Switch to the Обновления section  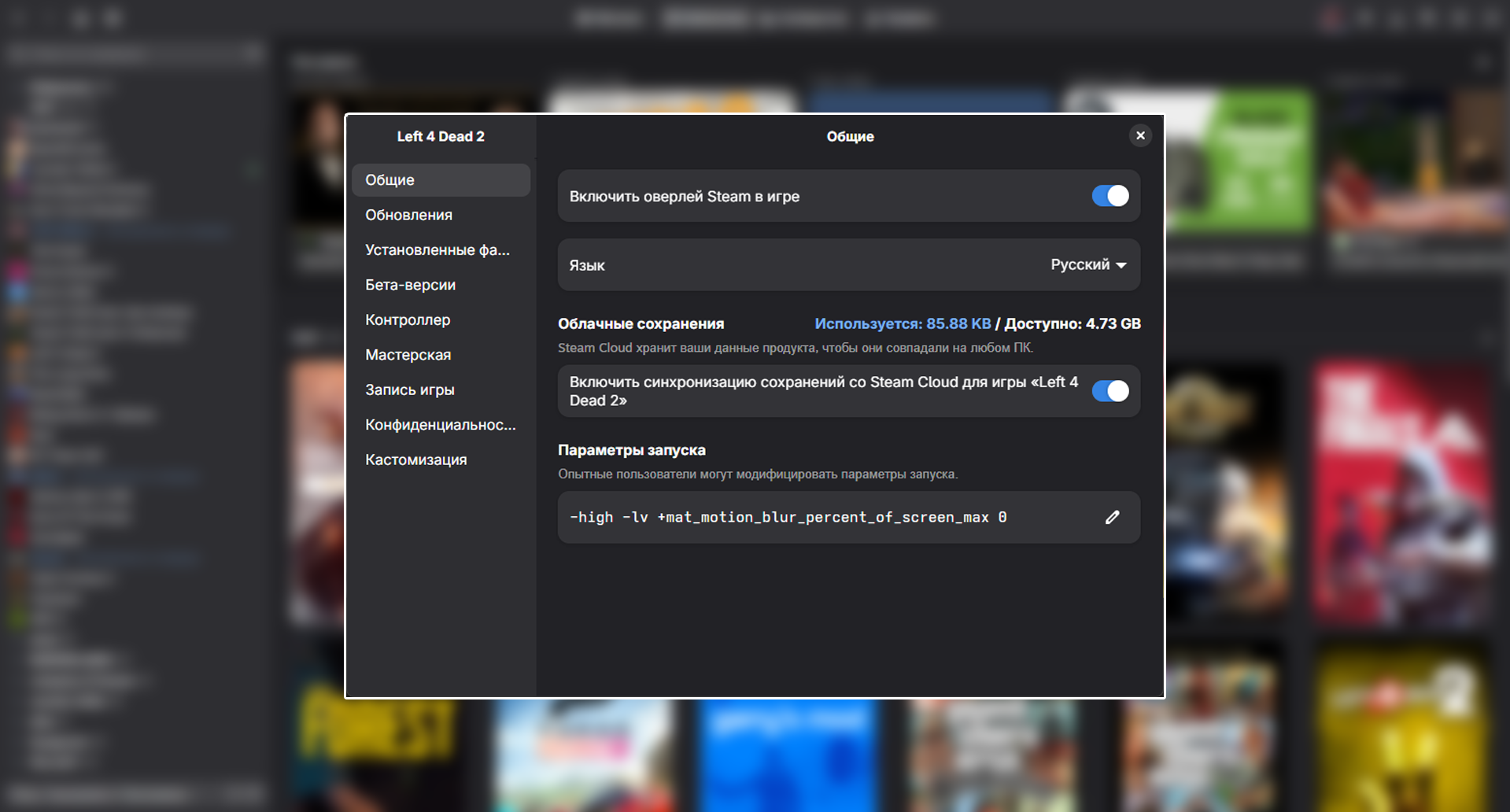[441, 215]
